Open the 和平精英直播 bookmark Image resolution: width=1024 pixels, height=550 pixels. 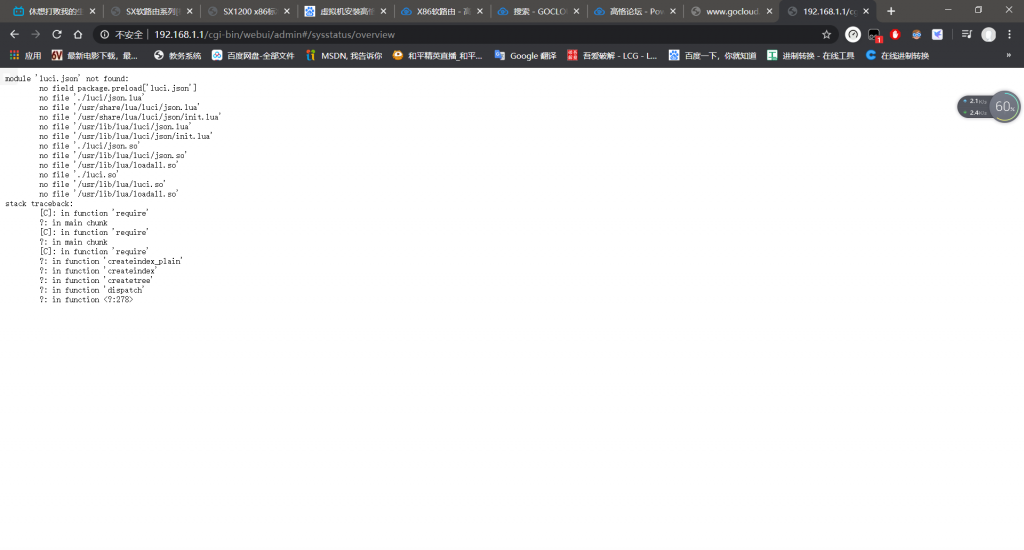point(438,56)
